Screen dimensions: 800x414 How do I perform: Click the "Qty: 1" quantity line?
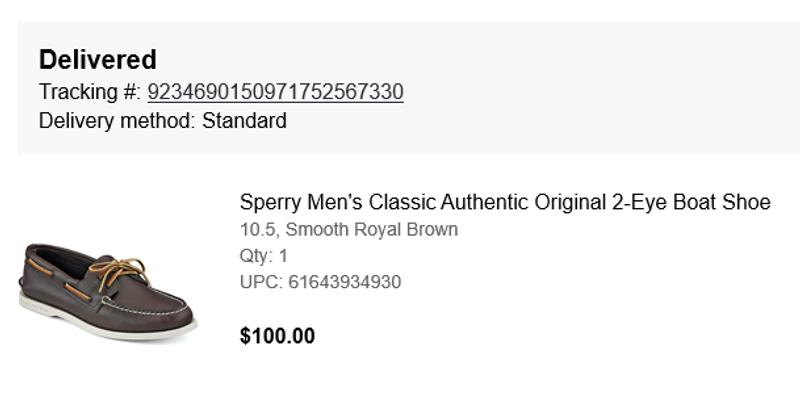[264, 256]
